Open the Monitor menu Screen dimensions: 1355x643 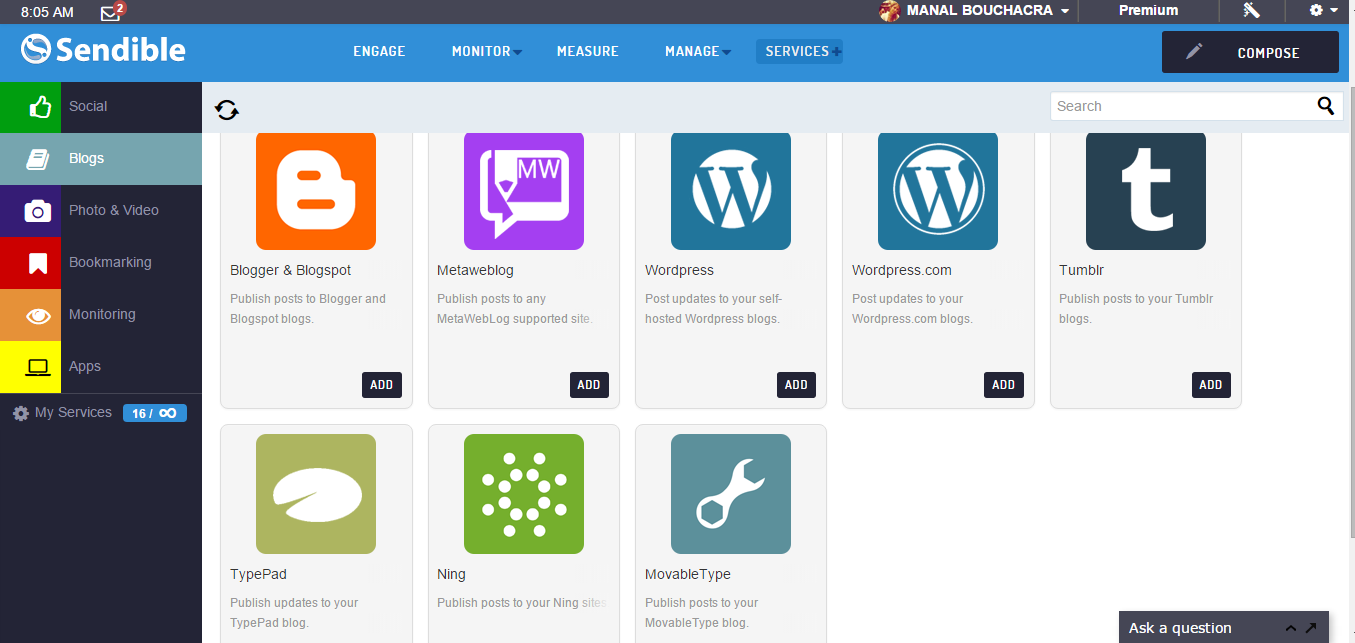[x=481, y=51]
